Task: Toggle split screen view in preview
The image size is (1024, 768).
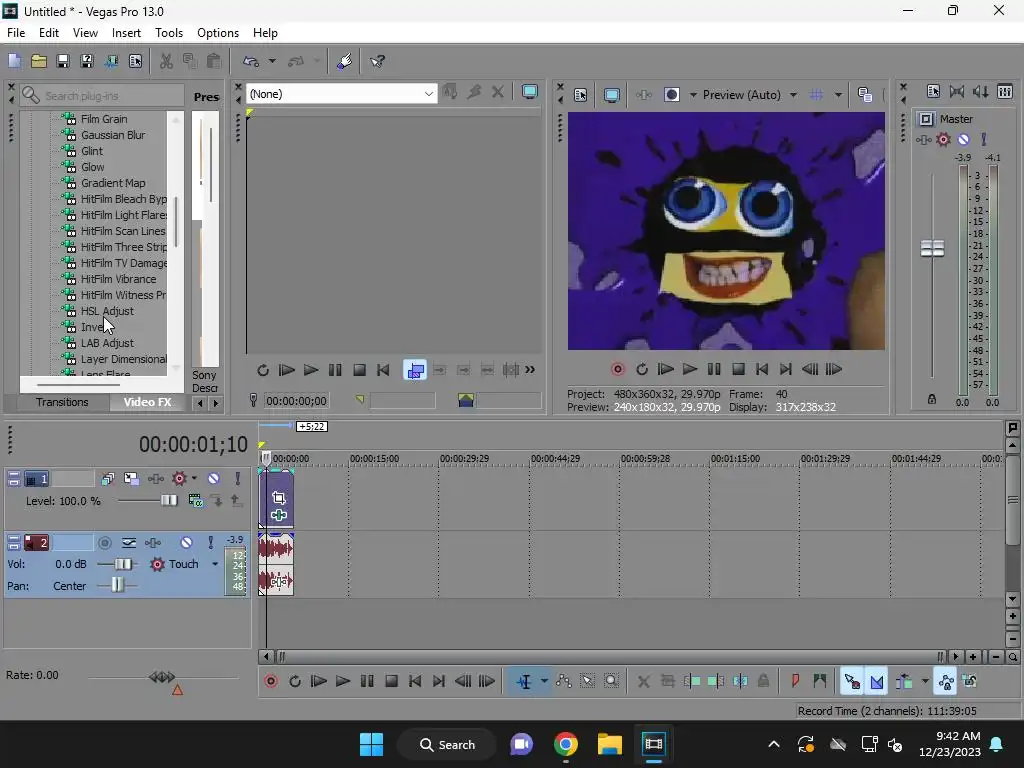Action: pyautogui.click(x=671, y=95)
